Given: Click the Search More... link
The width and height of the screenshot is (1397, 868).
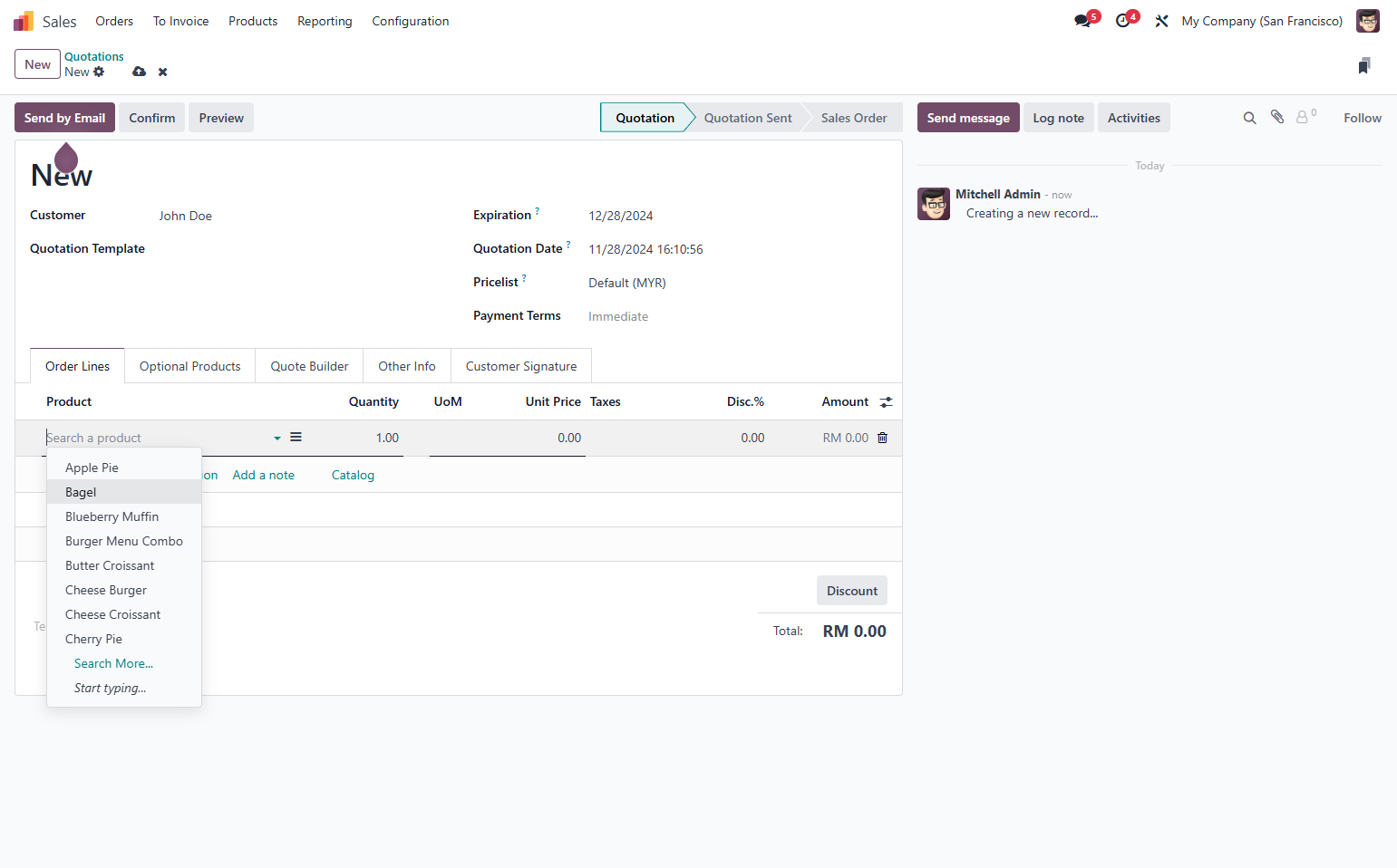Looking at the screenshot, I should 113,663.
